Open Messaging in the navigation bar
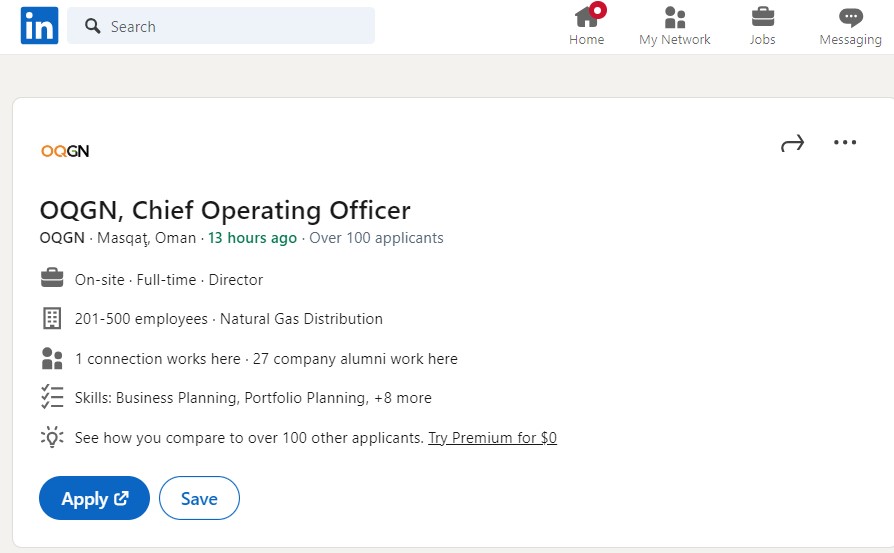The height and width of the screenshot is (553, 894). pos(850,25)
